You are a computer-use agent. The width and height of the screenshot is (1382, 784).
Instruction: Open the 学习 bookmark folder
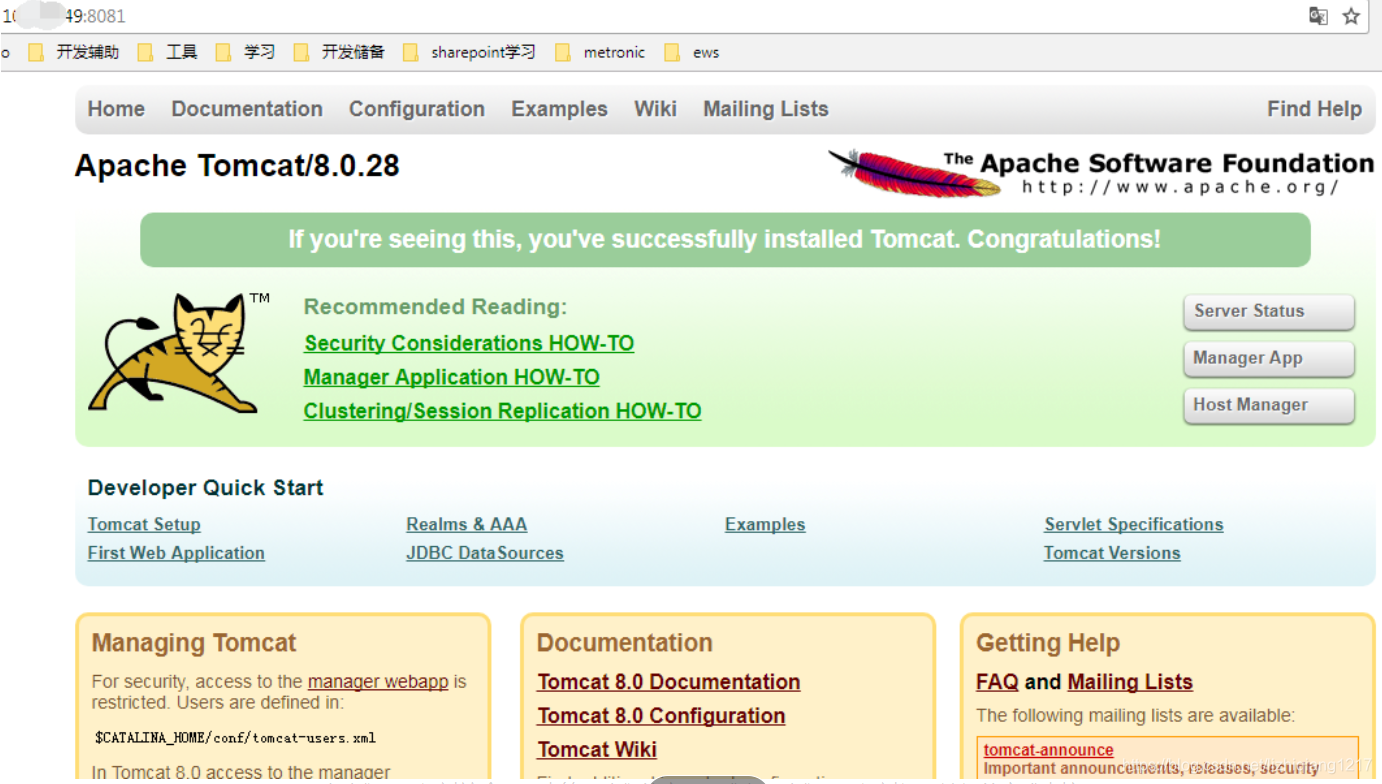point(246,52)
